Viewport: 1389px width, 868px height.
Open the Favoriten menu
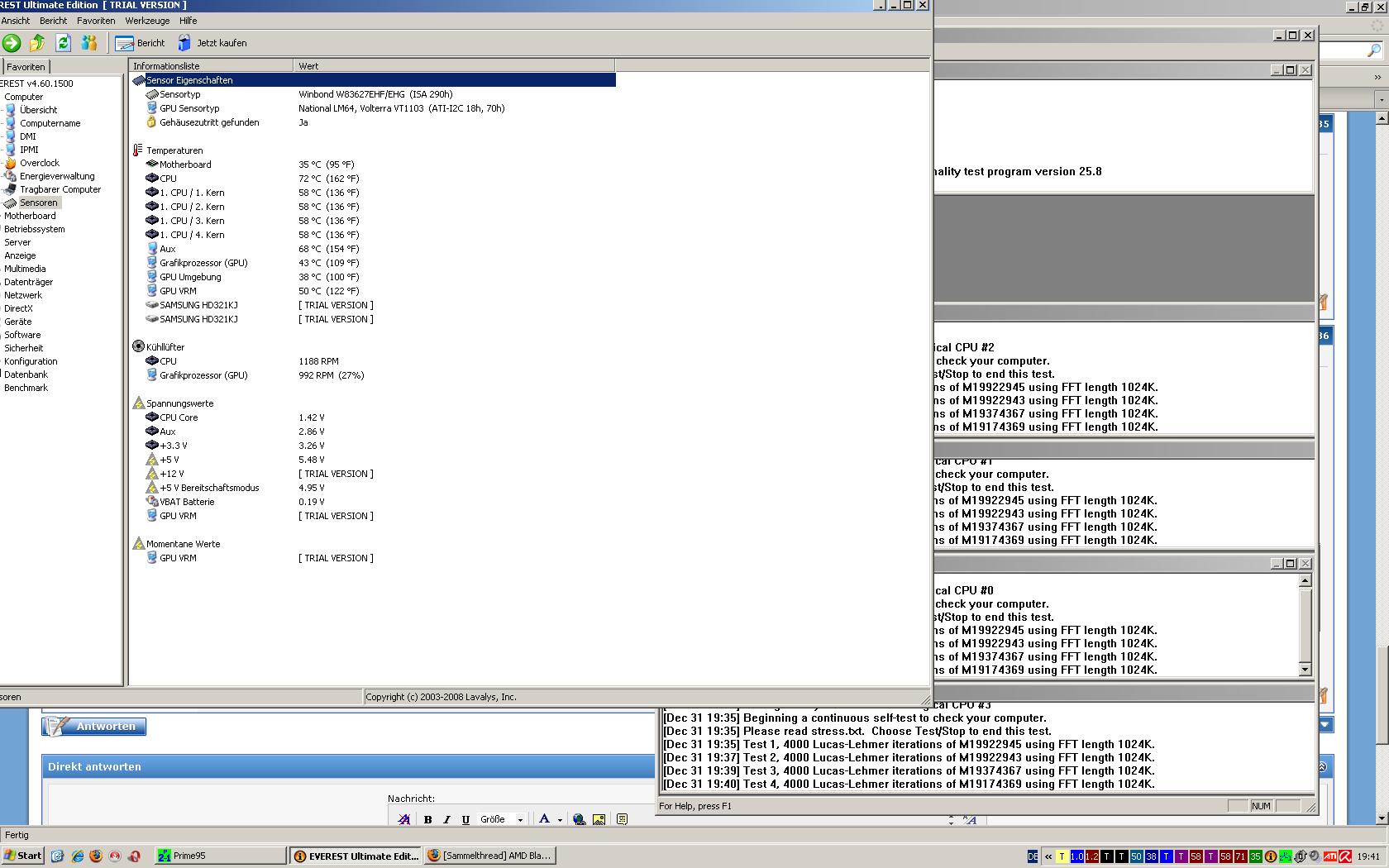(96, 21)
